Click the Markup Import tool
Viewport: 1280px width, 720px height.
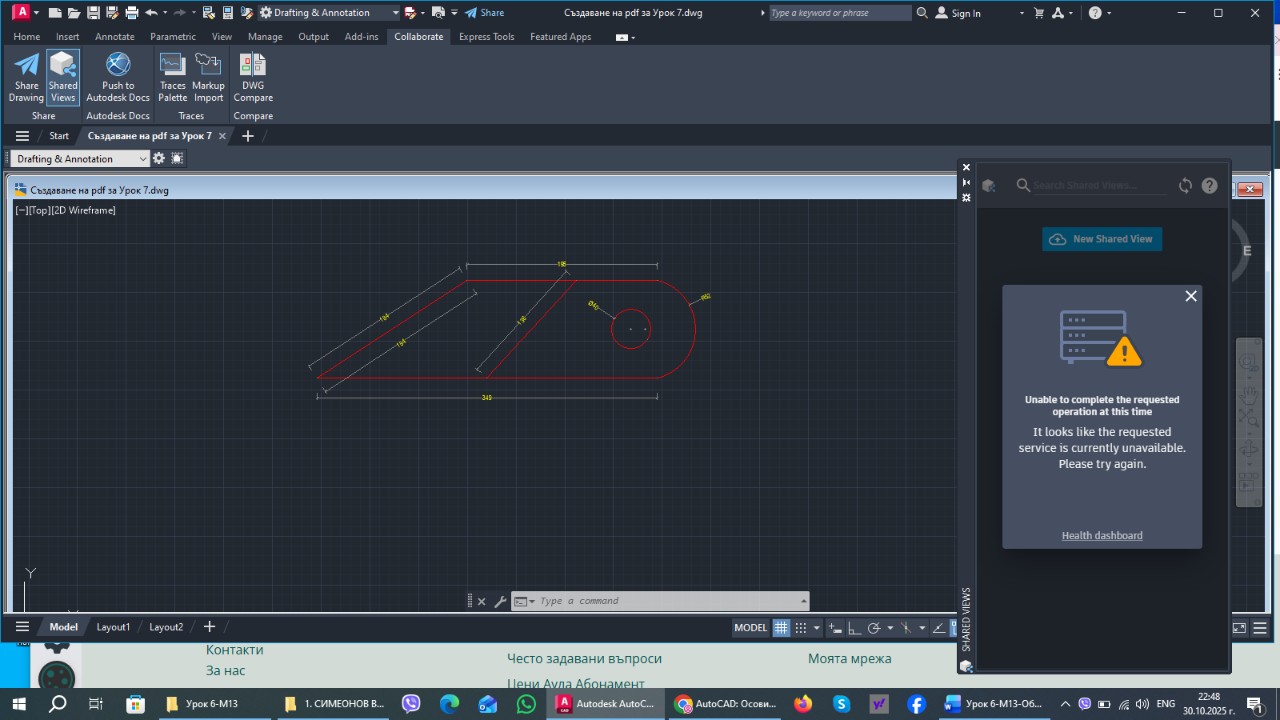[x=208, y=78]
